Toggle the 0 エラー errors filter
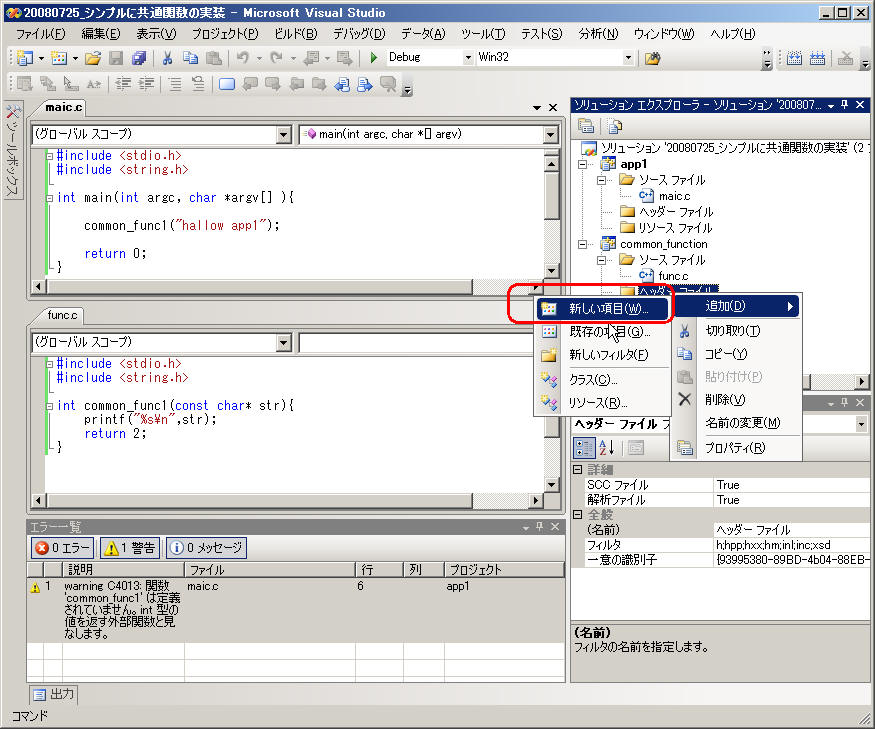Screen dimensions: 875x729 point(63,548)
